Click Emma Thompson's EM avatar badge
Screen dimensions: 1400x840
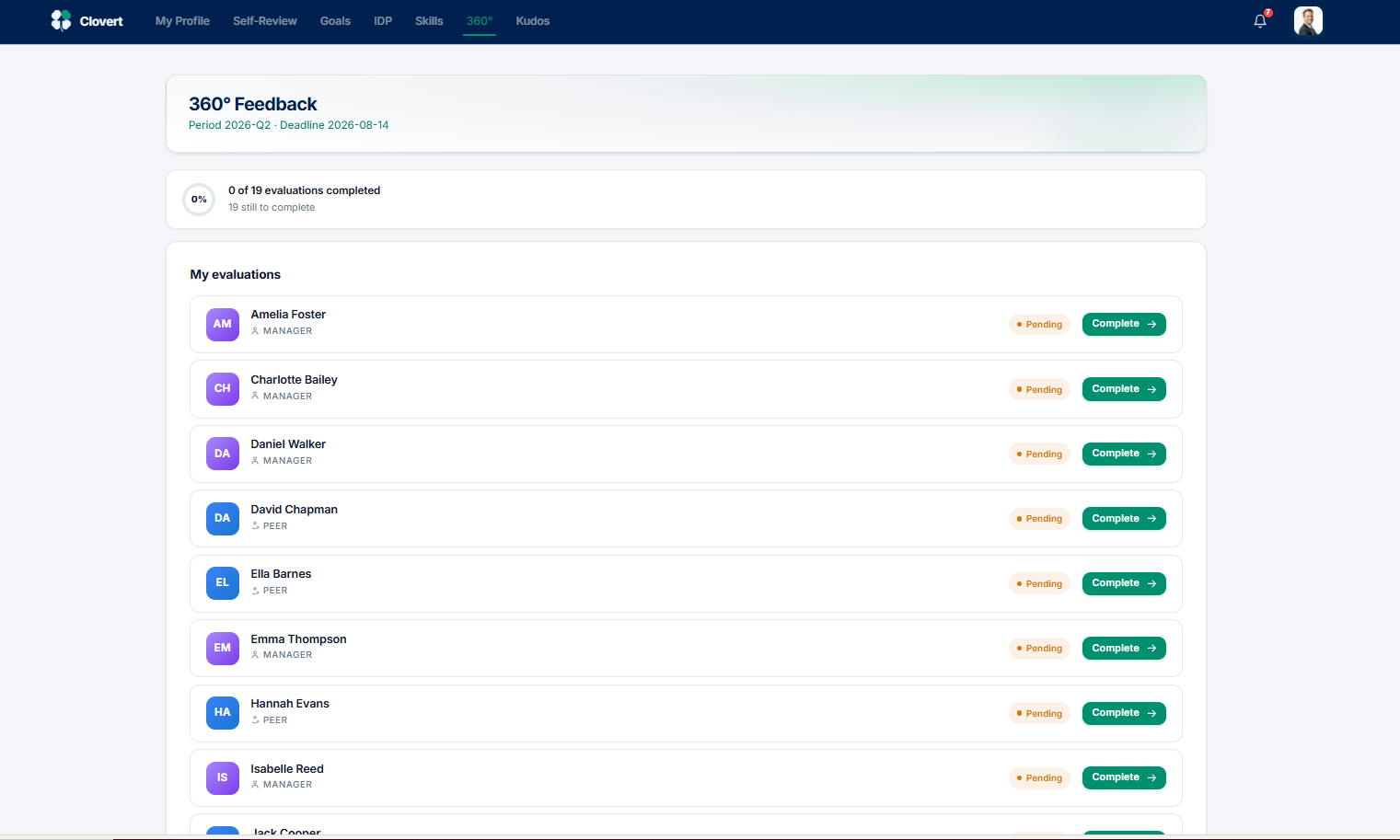(223, 649)
